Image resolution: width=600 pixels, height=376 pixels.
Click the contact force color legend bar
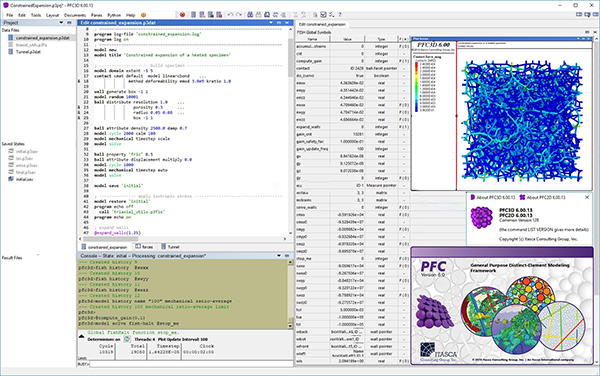pyautogui.click(x=417, y=86)
